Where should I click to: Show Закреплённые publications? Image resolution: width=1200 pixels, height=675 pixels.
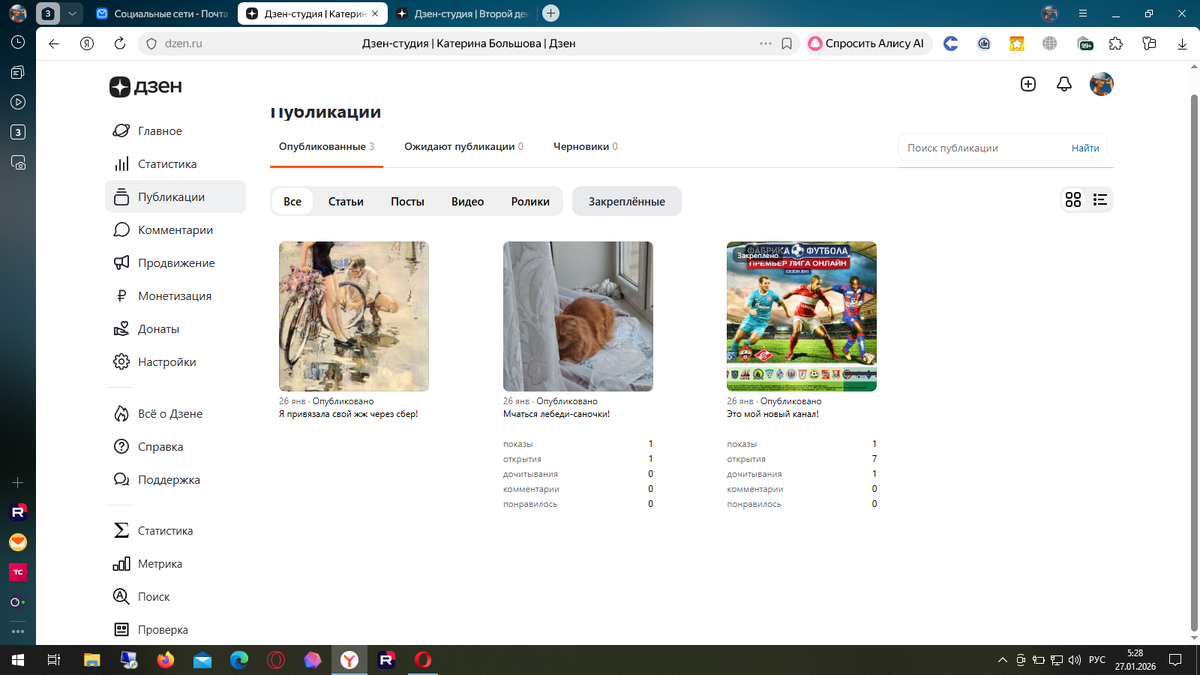[626, 201]
